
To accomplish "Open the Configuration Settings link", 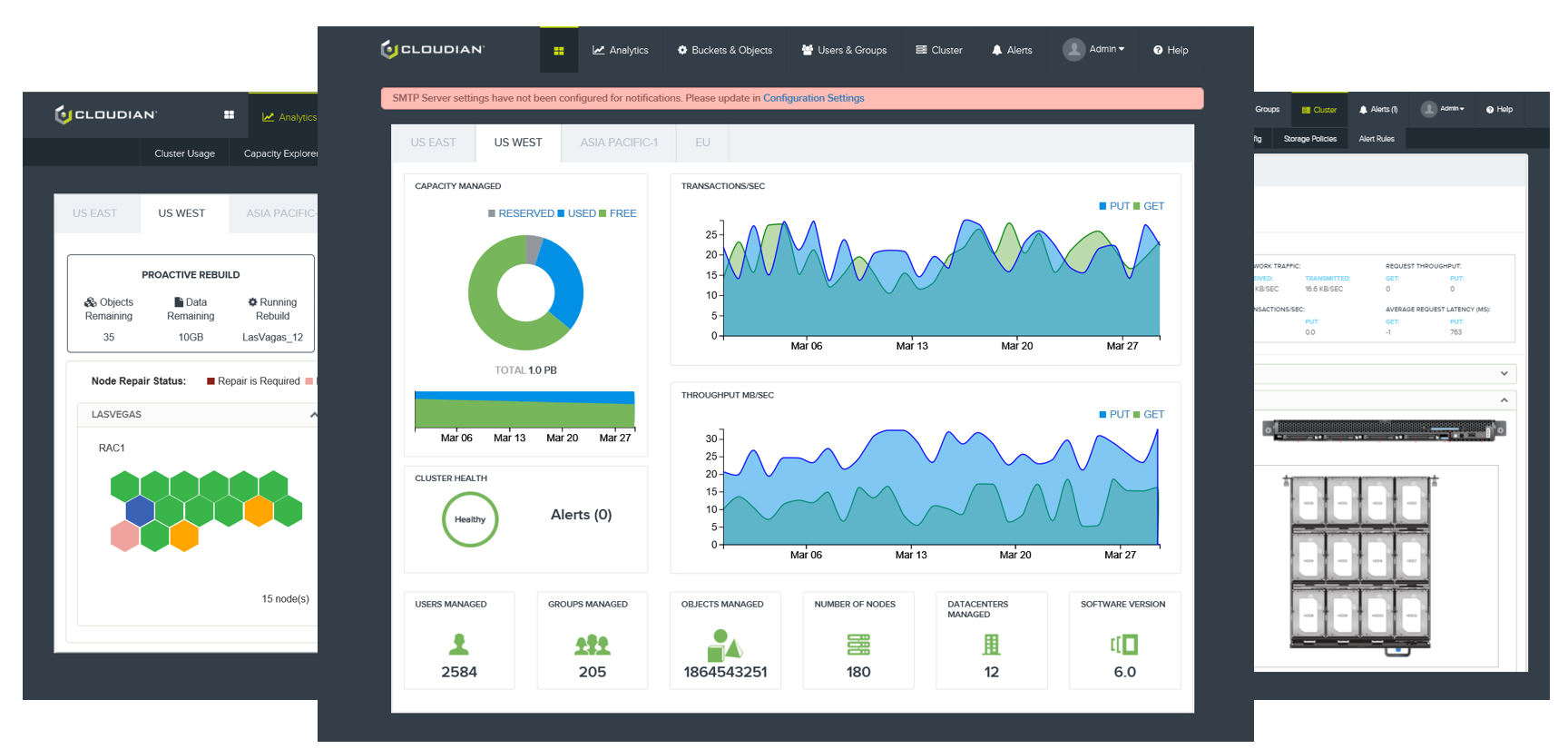I will pyautogui.click(x=813, y=98).
